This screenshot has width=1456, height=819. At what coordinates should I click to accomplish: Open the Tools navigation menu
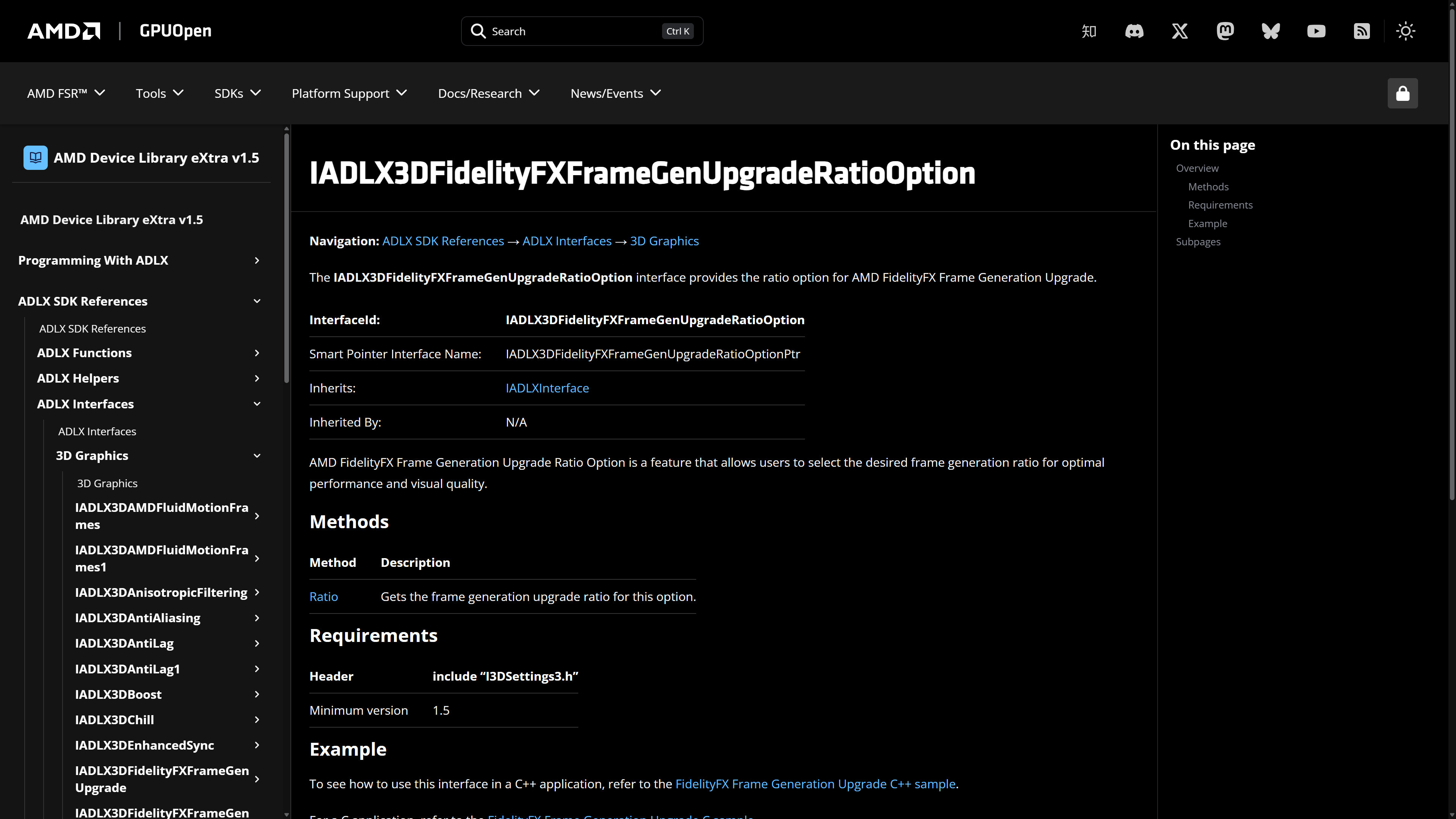pos(159,93)
